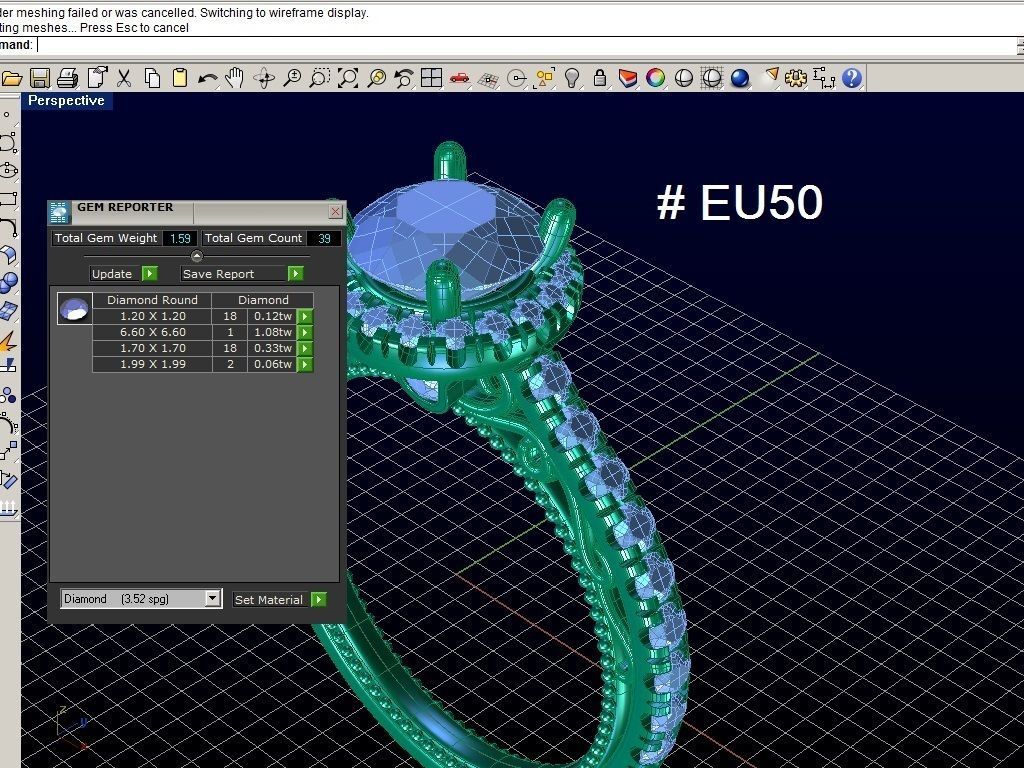Click the Gem Reporter panel icon

tap(59, 212)
